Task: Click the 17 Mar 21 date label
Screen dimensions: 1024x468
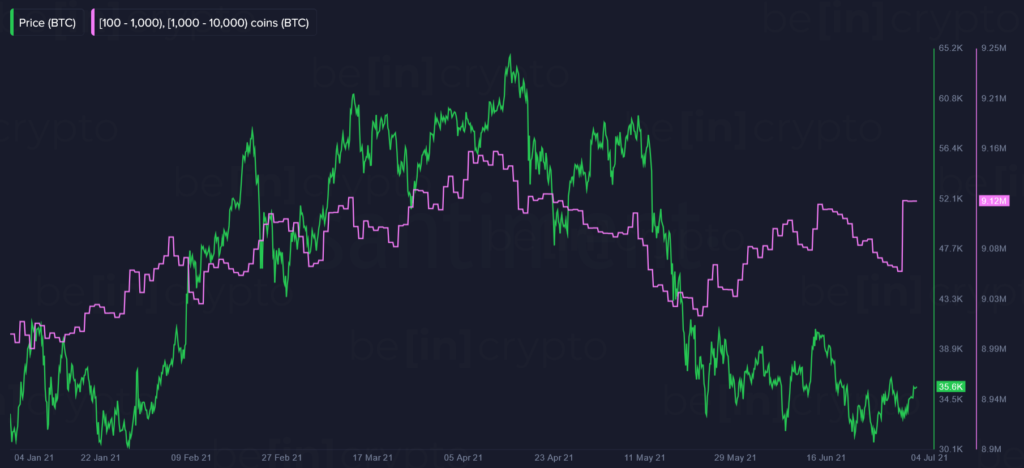Action: (374, 458)
